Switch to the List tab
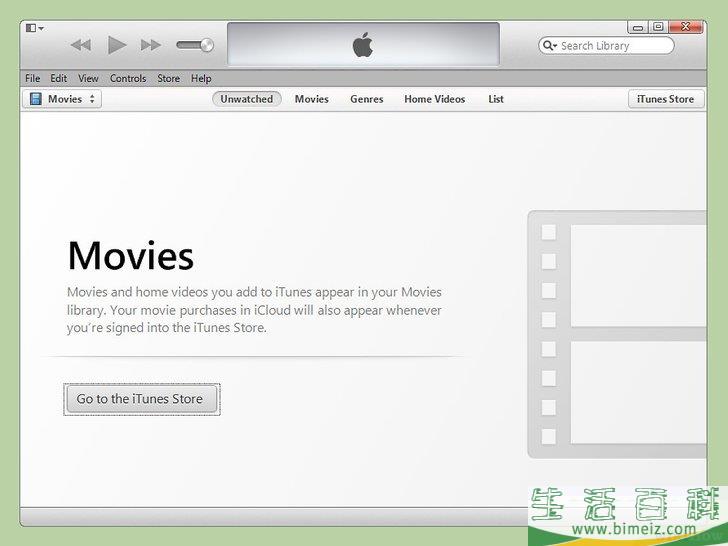Viewport: 728px width, 546px height. tap(496, 99)
